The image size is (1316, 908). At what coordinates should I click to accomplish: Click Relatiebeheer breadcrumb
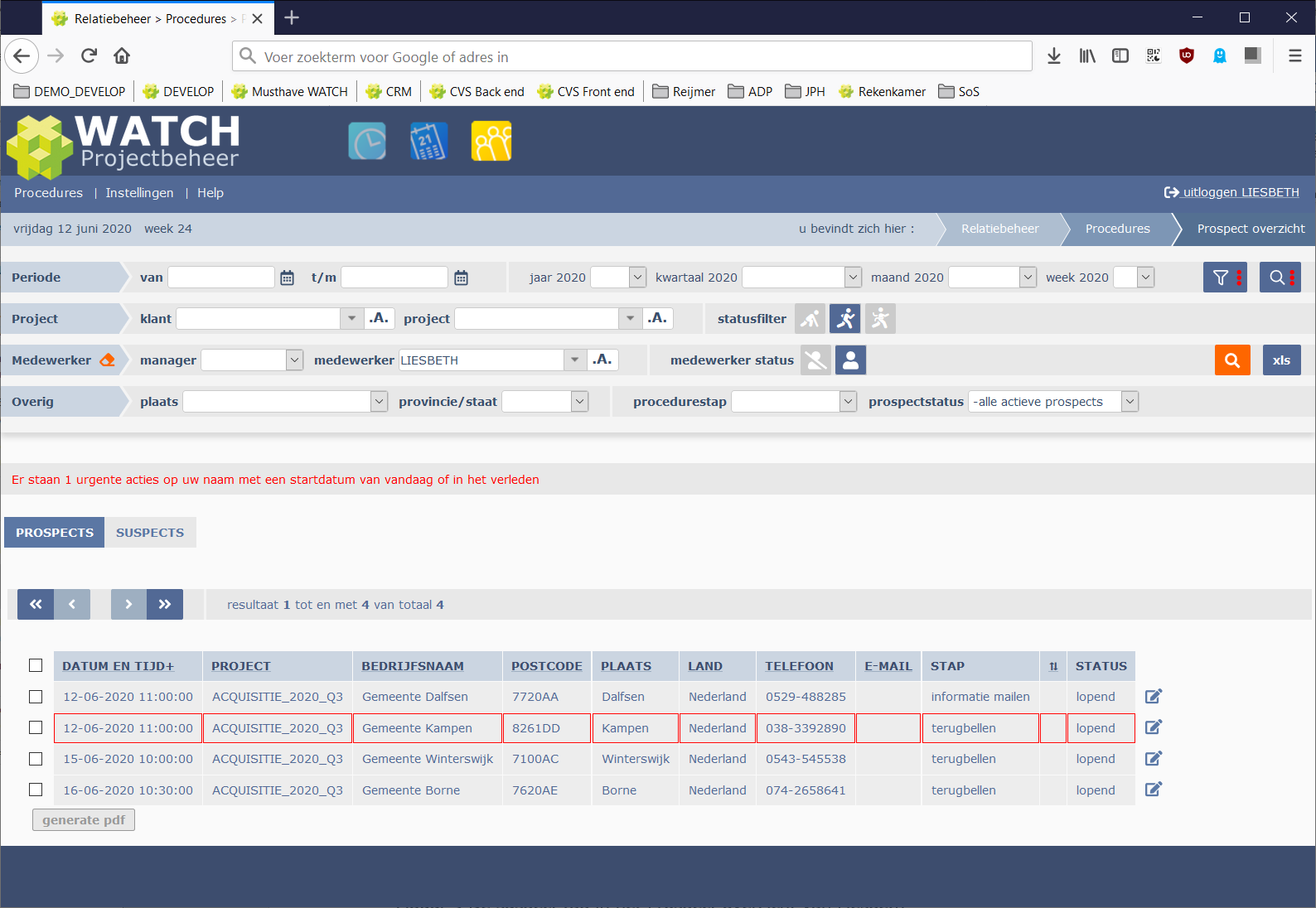(999, 229)
